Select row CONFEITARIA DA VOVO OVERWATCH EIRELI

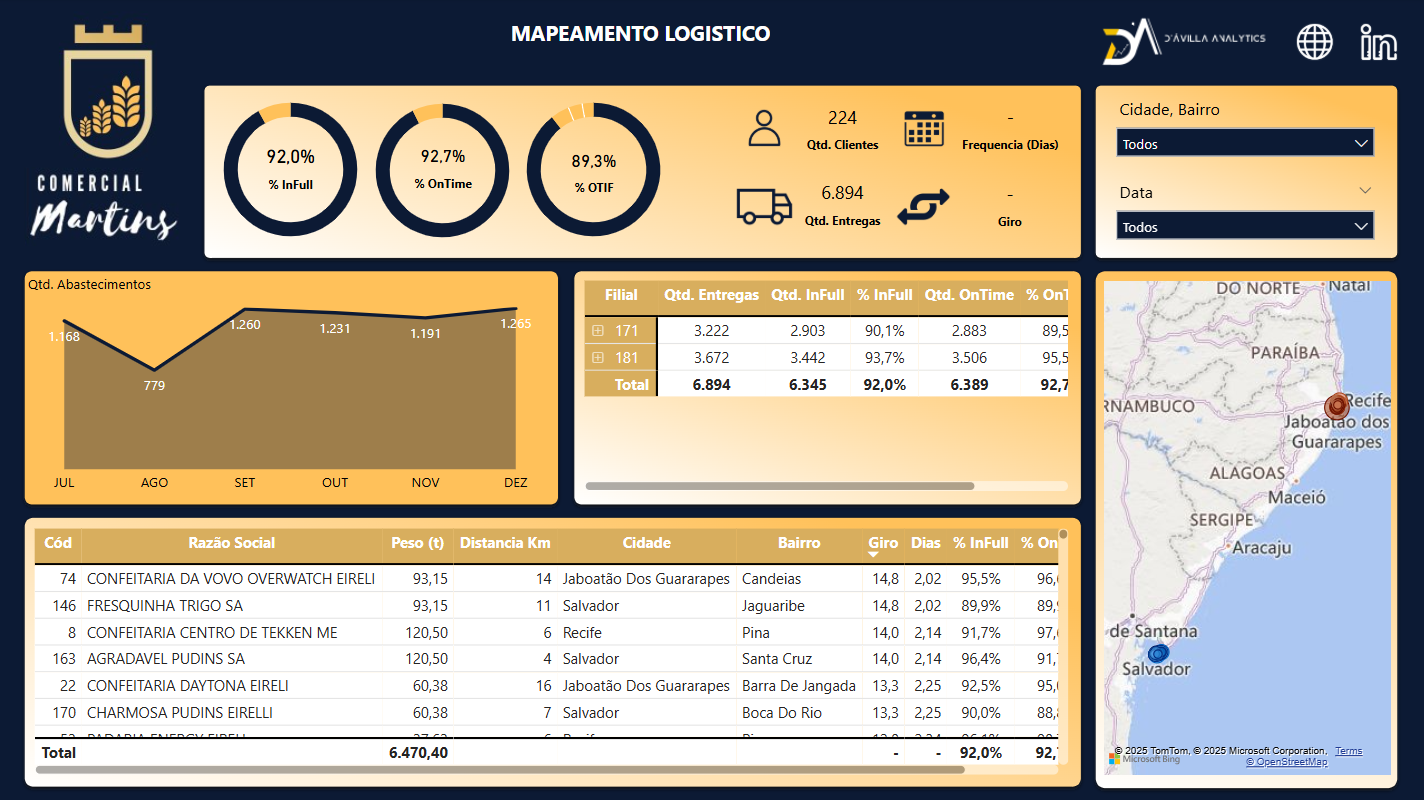tap(546, 579)
